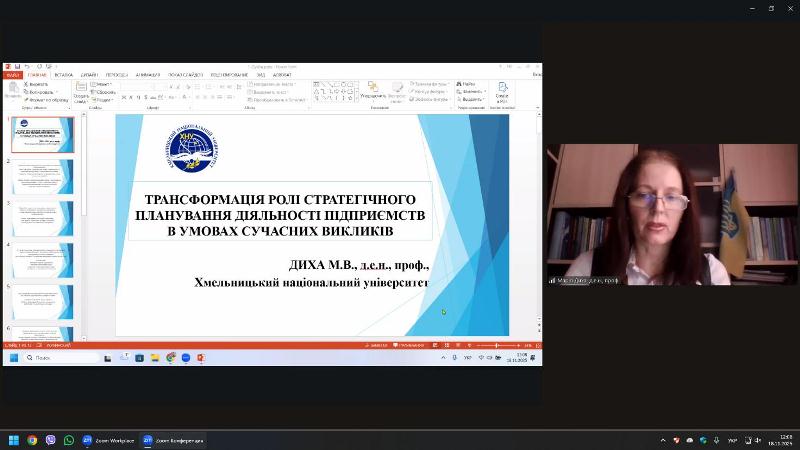Click Копировать in the clipboard group

(x=39, y=92)
